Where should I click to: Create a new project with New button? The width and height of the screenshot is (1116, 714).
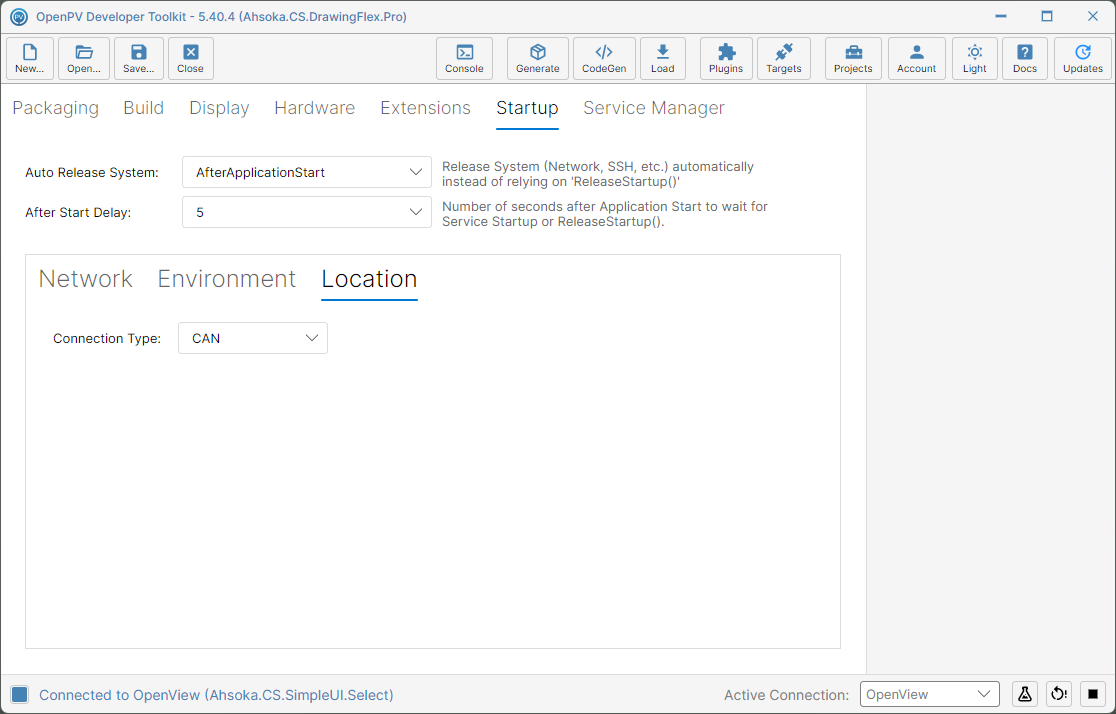click(29, 58)
